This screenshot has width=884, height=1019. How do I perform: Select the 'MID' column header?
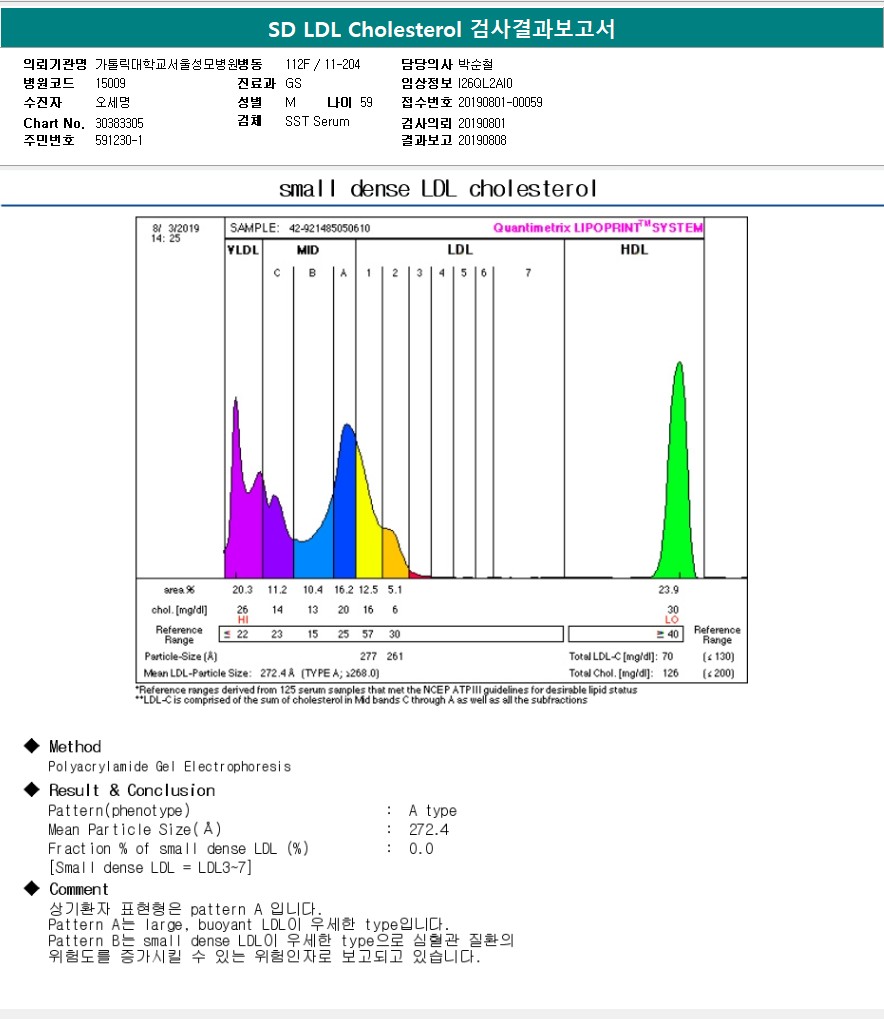click(307, 250)
